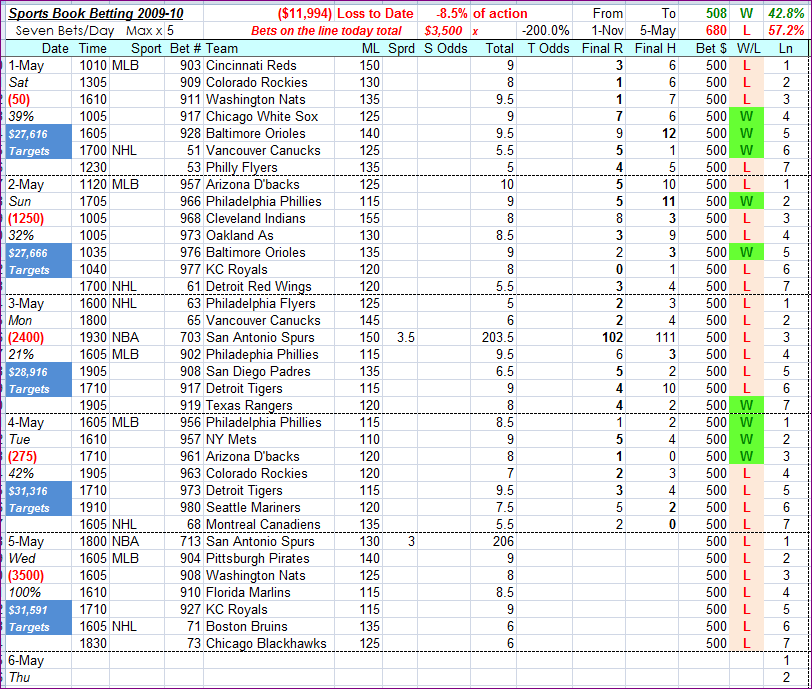The height and width of the screenshot is (689, 812).
Task: Click the 'S Odds' column header
Action: click(x=445, y=49)
